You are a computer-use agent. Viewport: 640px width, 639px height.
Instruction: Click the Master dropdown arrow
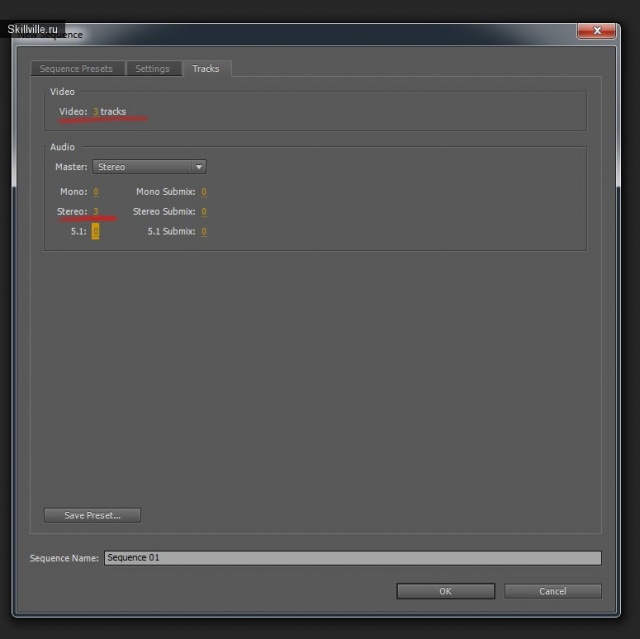pos(199,167)
